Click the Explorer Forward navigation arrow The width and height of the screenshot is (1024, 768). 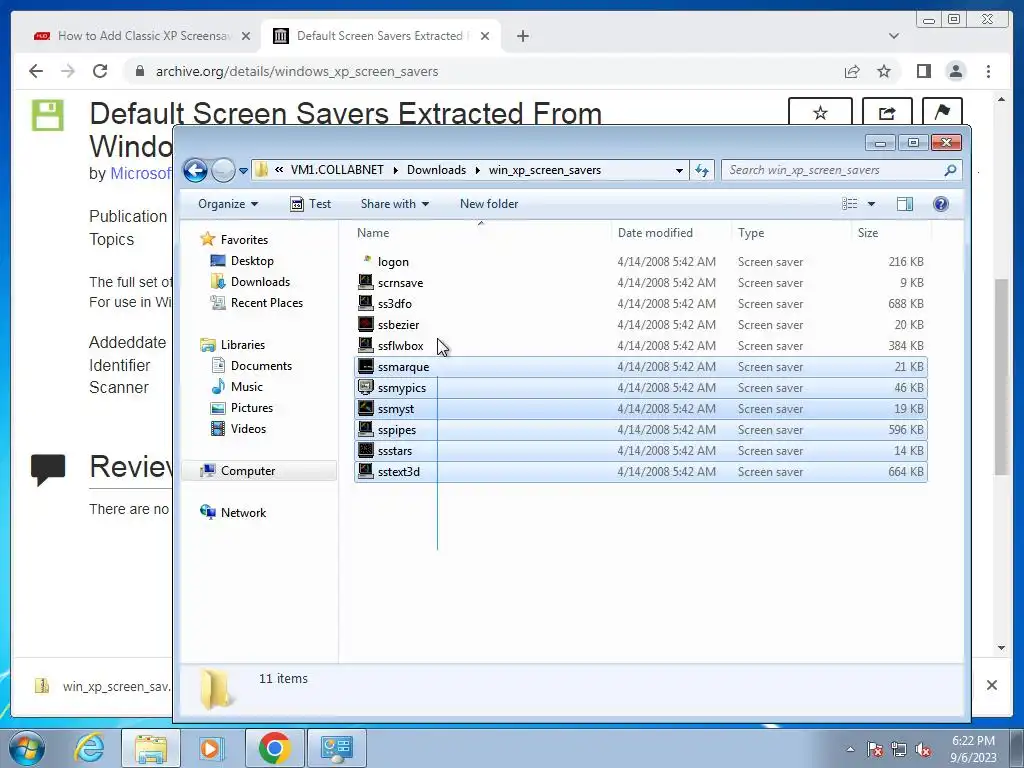pos(223,170)
